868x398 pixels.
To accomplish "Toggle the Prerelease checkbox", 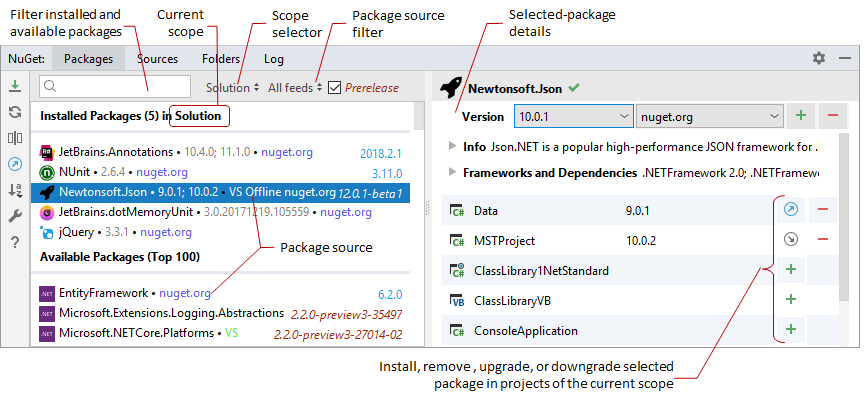I will (x=334, y=87).
